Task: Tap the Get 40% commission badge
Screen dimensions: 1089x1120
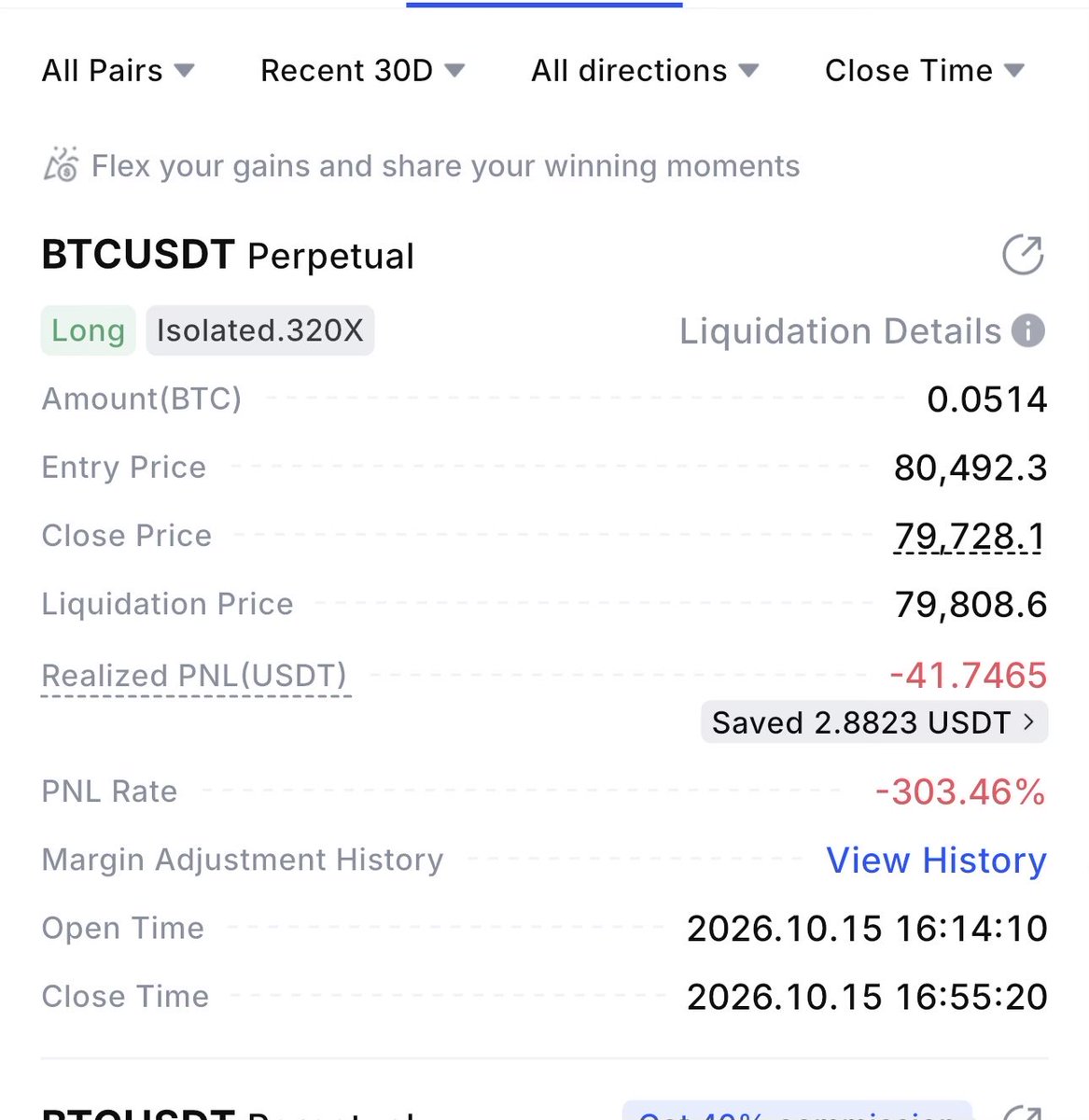Action: tap(797, 1111)
